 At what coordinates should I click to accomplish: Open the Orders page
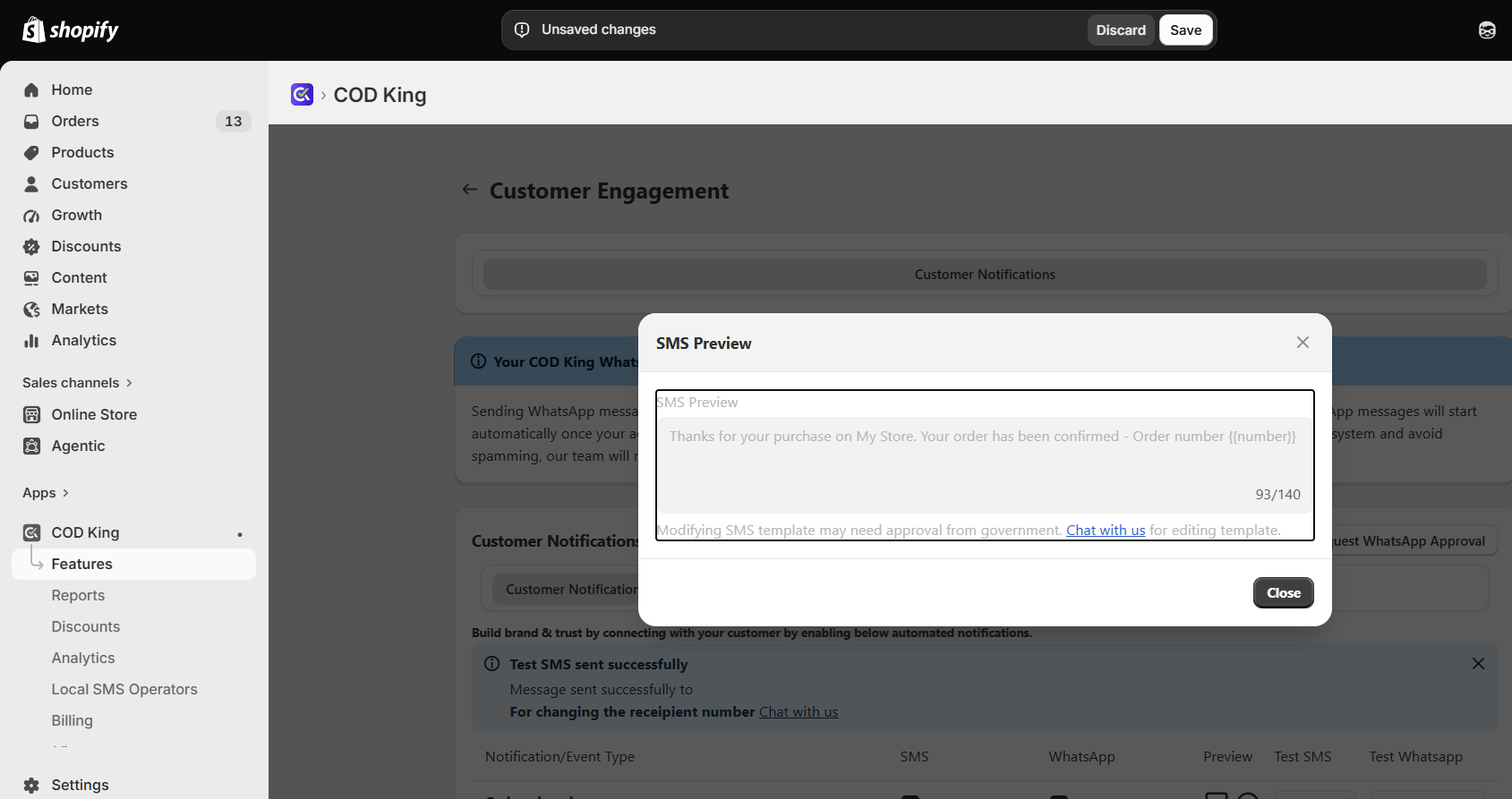75,121
